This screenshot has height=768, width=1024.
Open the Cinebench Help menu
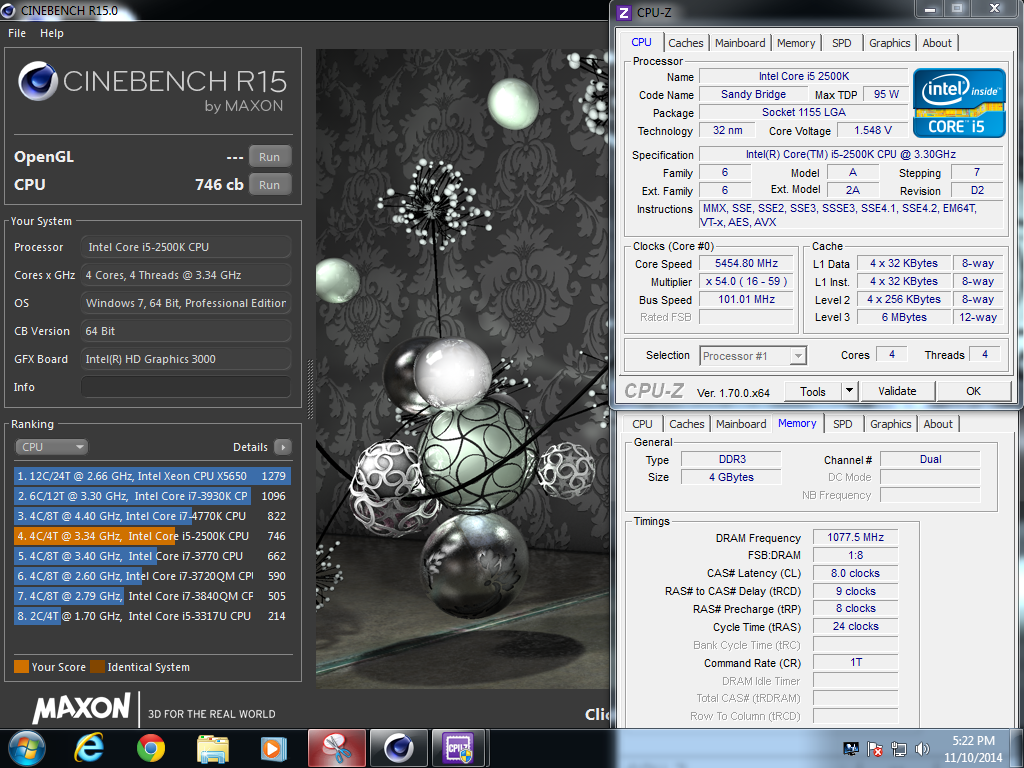(52, 33)
